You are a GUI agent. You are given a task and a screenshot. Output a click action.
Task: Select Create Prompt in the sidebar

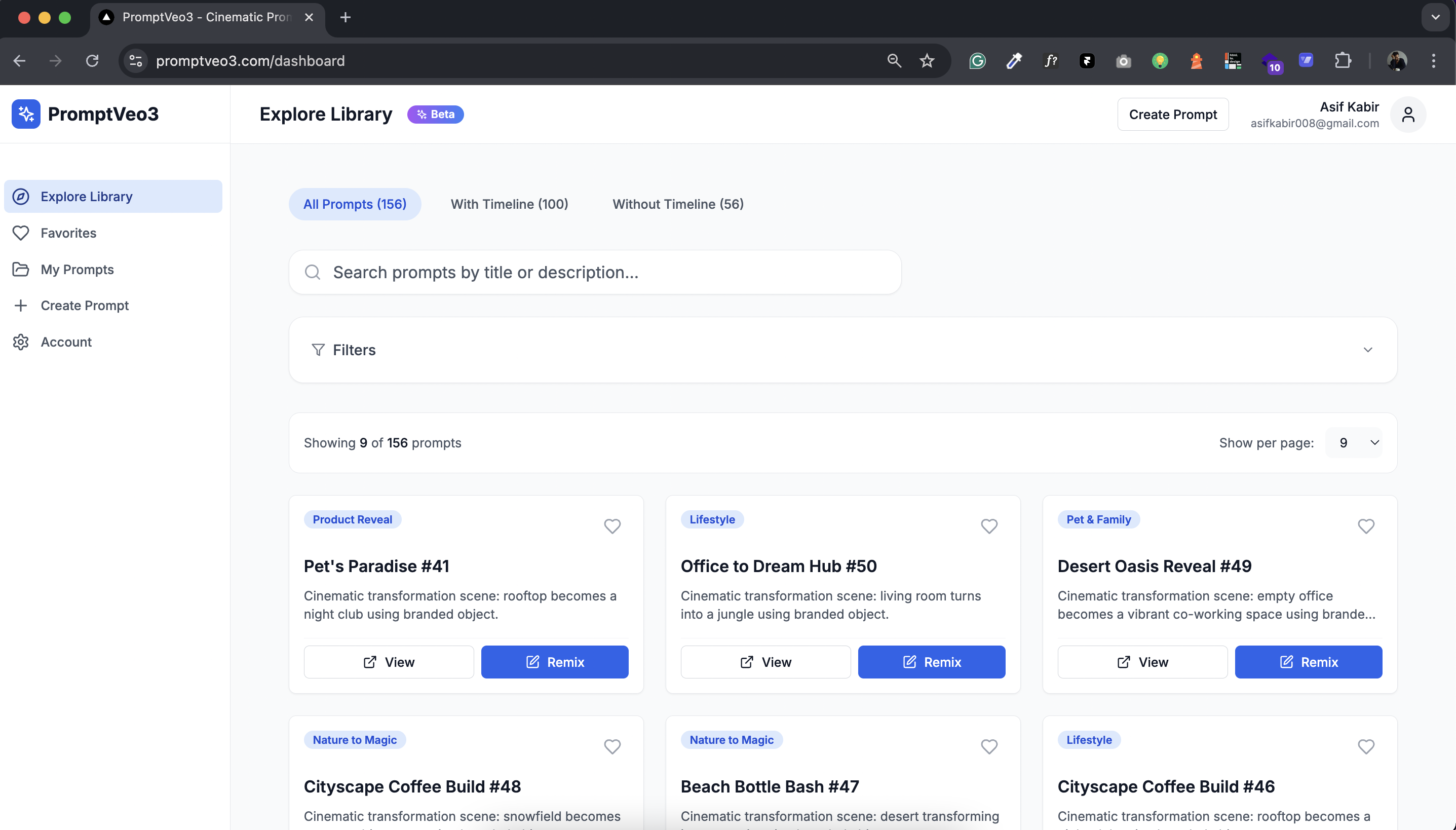point(113,306)
